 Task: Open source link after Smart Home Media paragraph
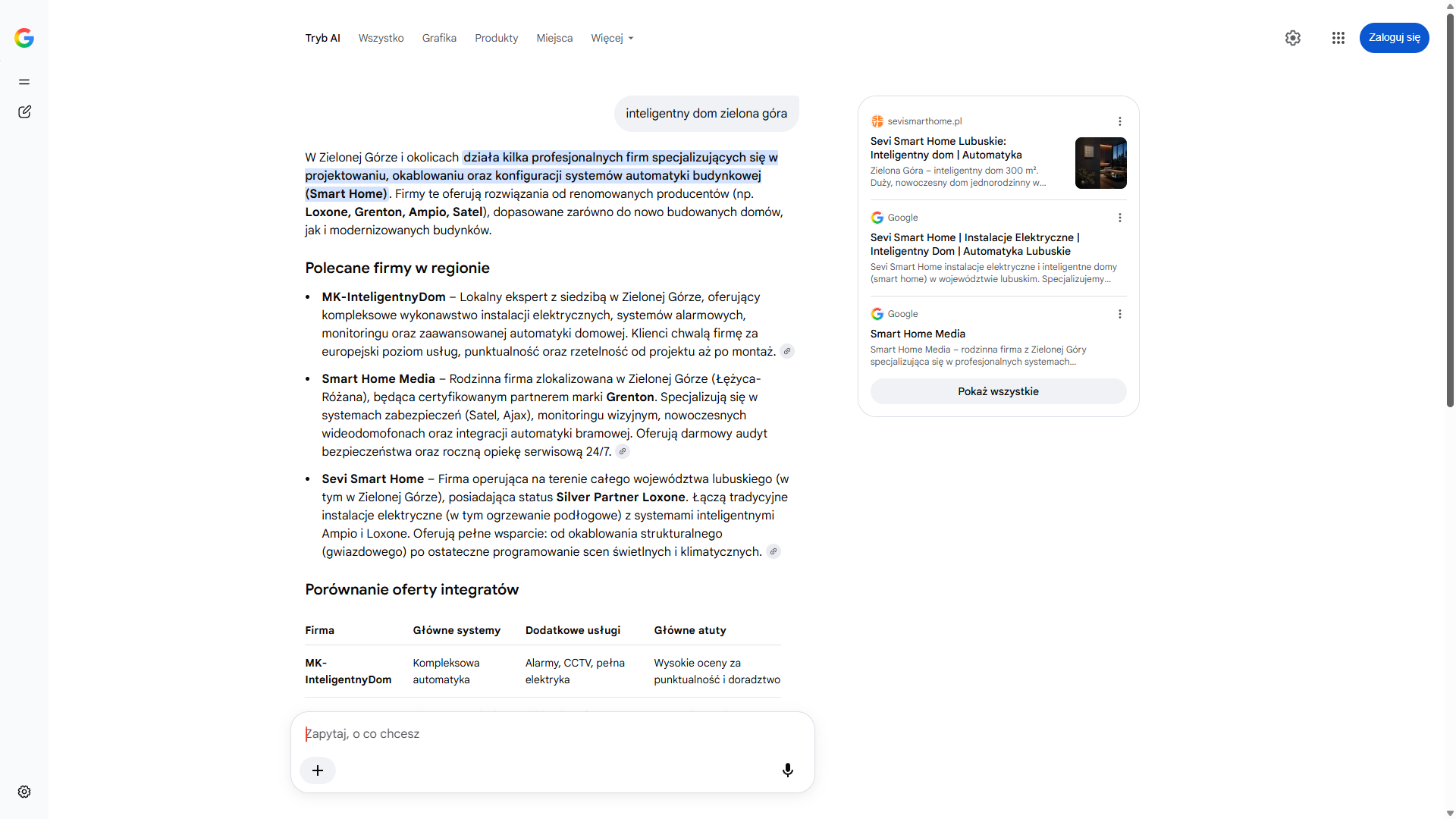pyautogui.click(x=623, y=451)
